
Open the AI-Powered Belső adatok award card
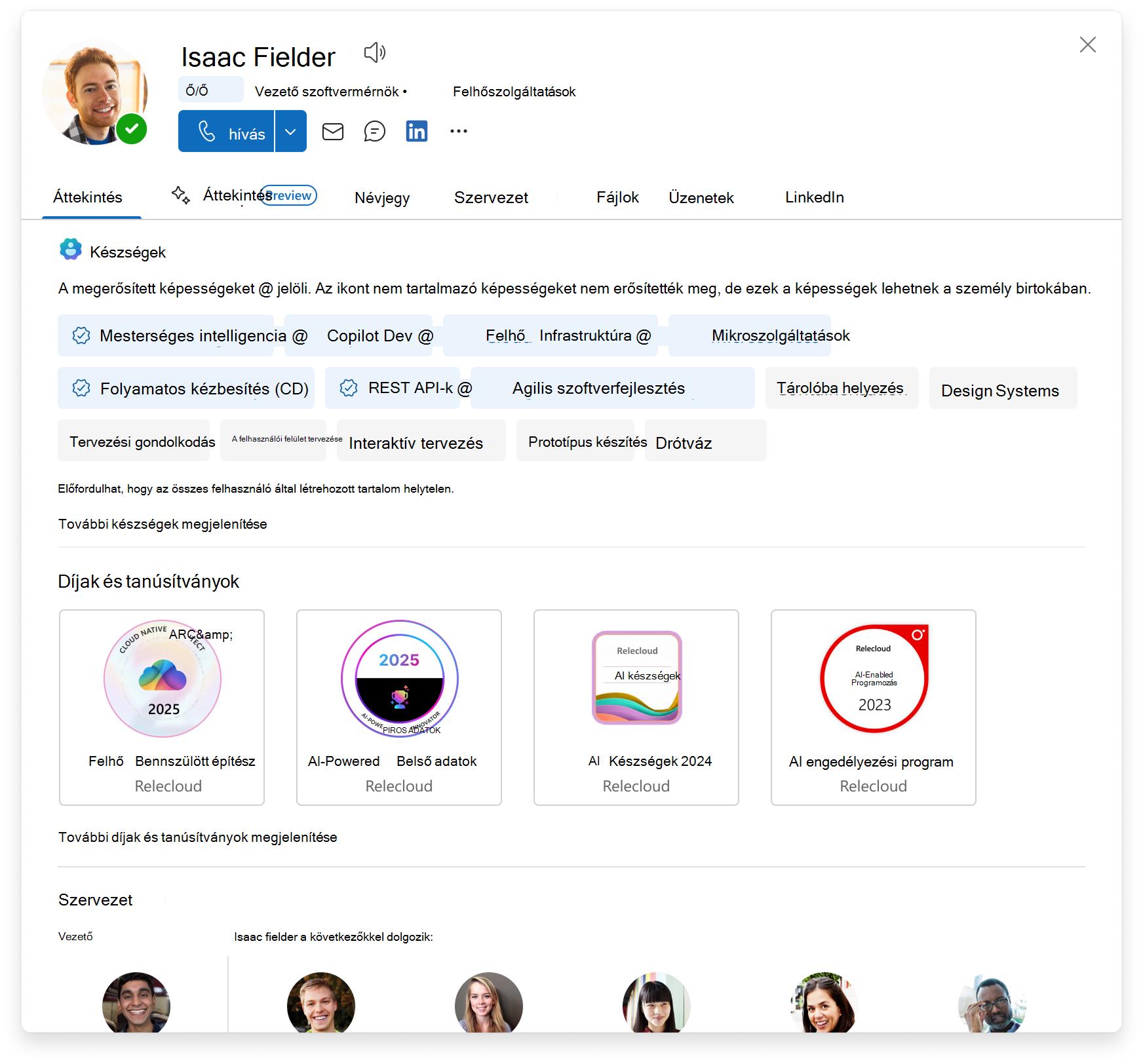coord(399,708)
